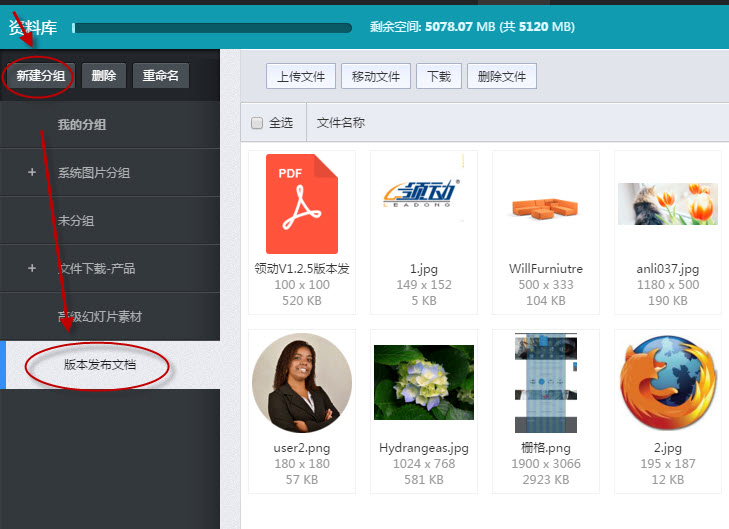
Task: Expand the 系统图片分组 tree node
Action: (x=32, y=172)
